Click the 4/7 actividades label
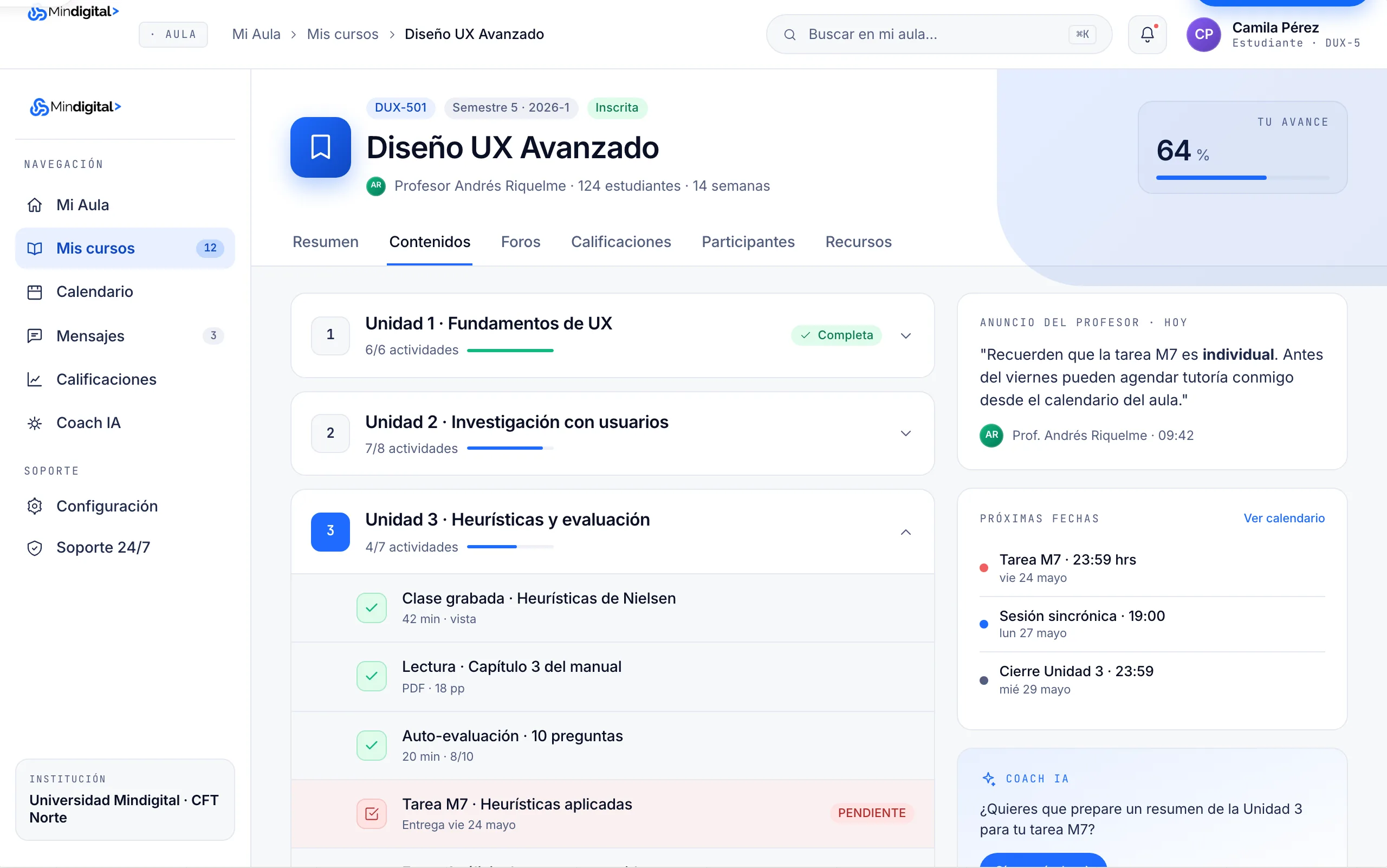The height and width of the screenshot is (868, 1387). coord(412,547)
